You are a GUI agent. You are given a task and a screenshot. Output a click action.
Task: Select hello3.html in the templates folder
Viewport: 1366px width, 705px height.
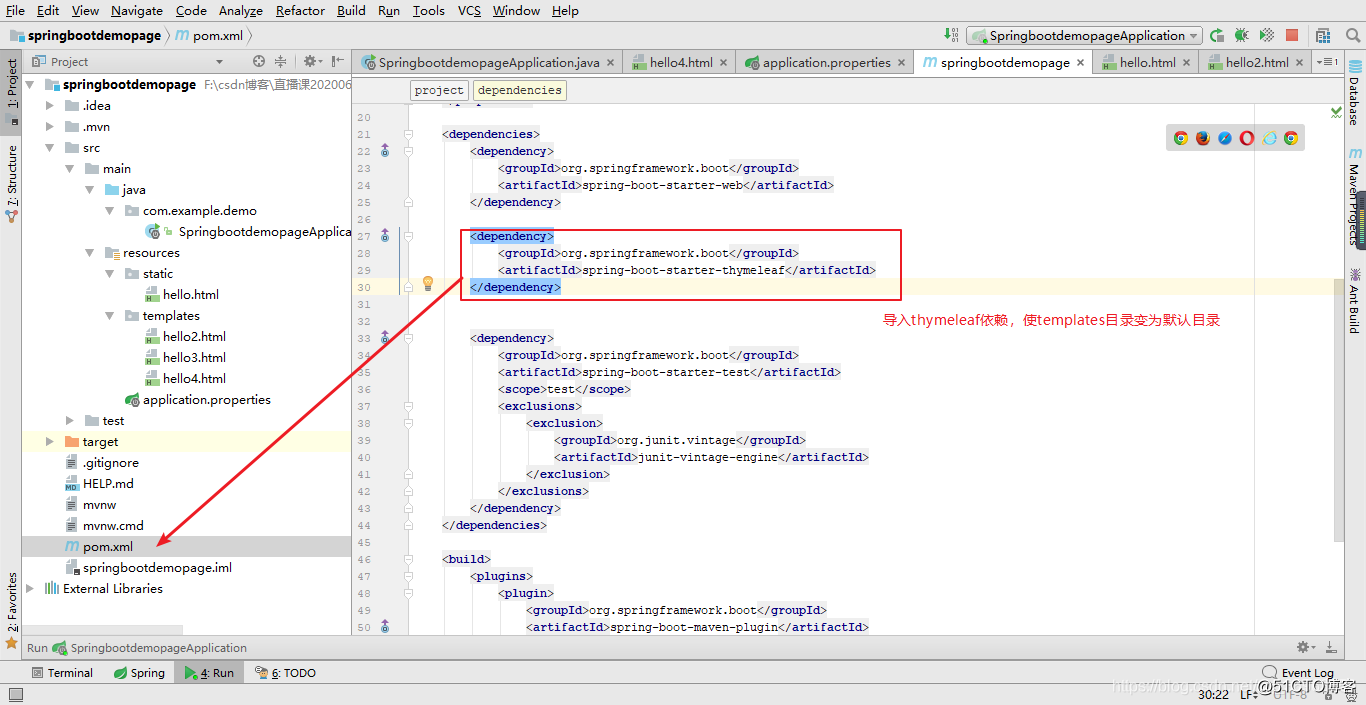click(194, 357)
